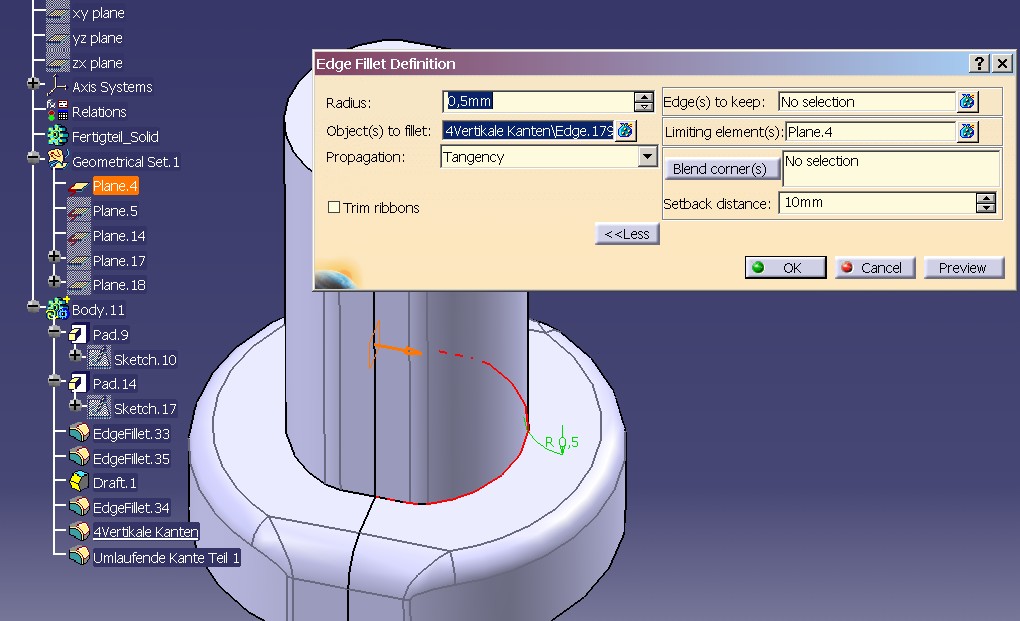Select the Umlaufende Kante Teil 1 label
1020x621 pixels.
[167, 558]
